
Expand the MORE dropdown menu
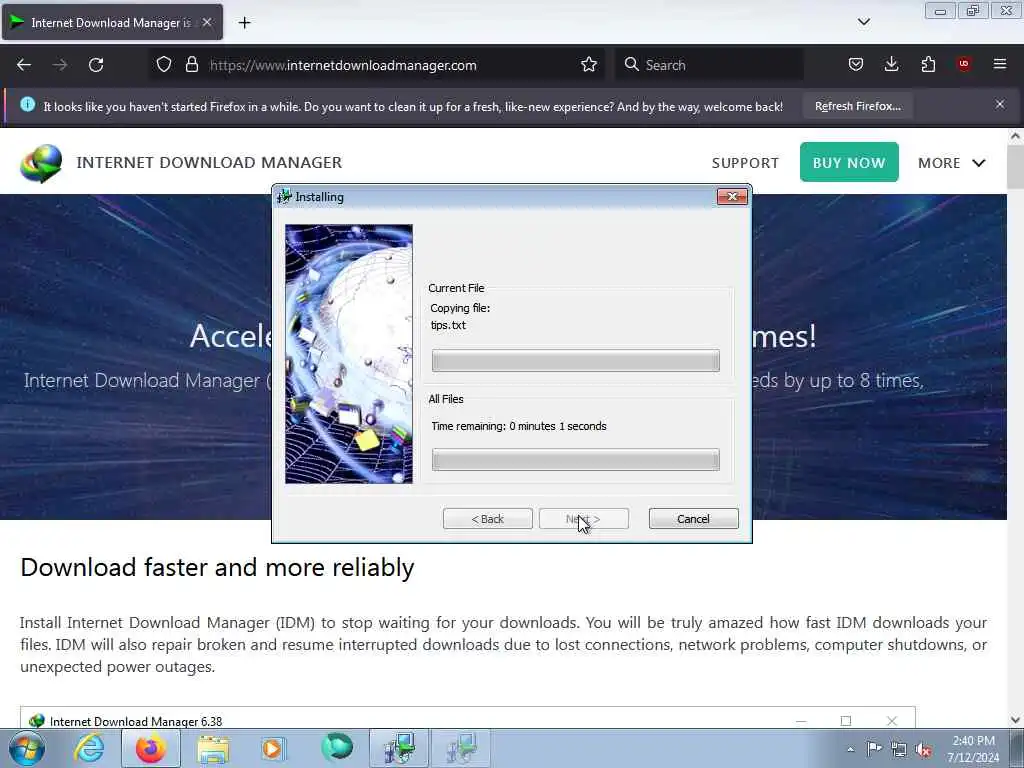coord(952,163)
